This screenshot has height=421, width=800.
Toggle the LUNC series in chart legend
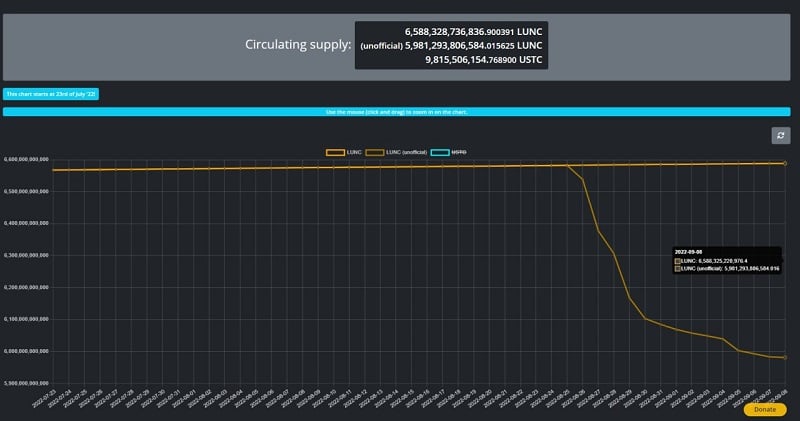point(343,152)
